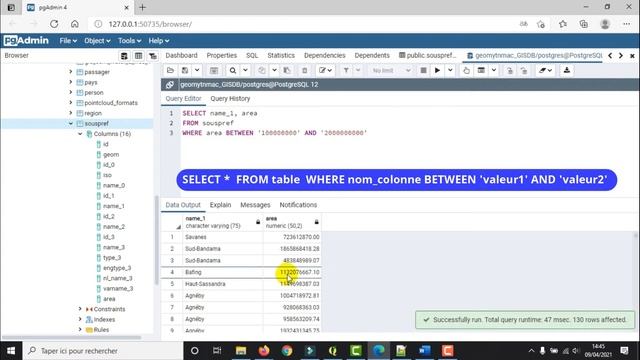Click the Paste rows icon
The height and width of the screenshot is (360, 640).
point(287,71)
